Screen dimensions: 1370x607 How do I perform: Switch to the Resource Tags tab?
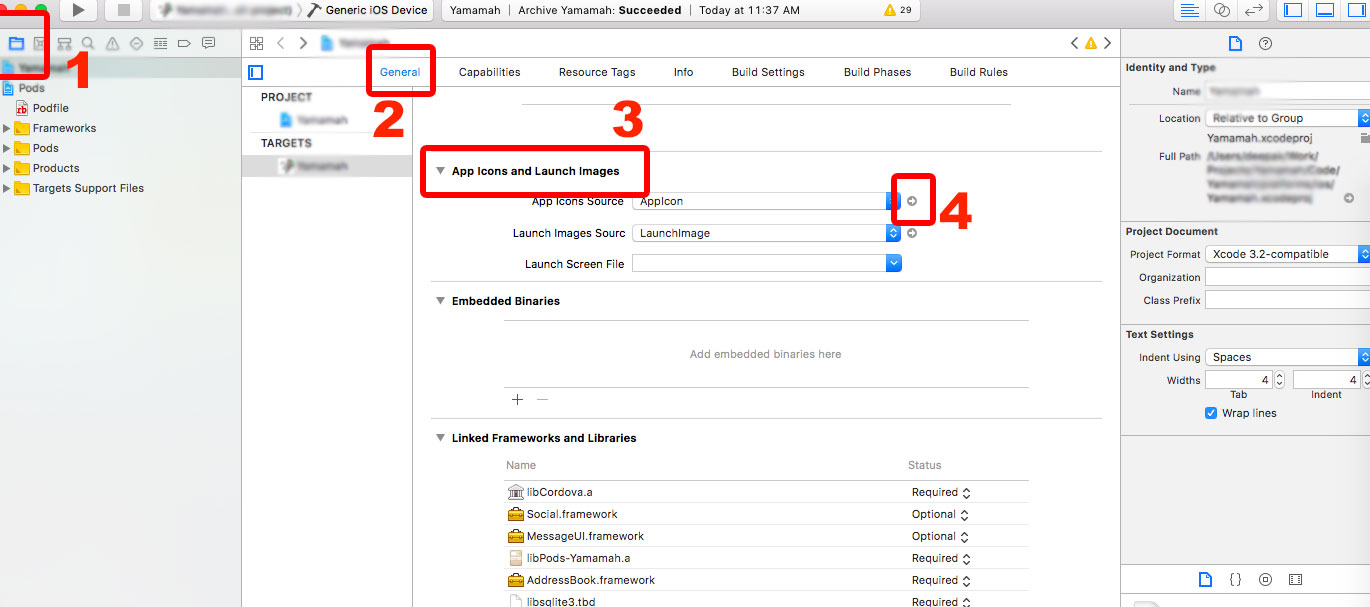(x=597, y=72)
